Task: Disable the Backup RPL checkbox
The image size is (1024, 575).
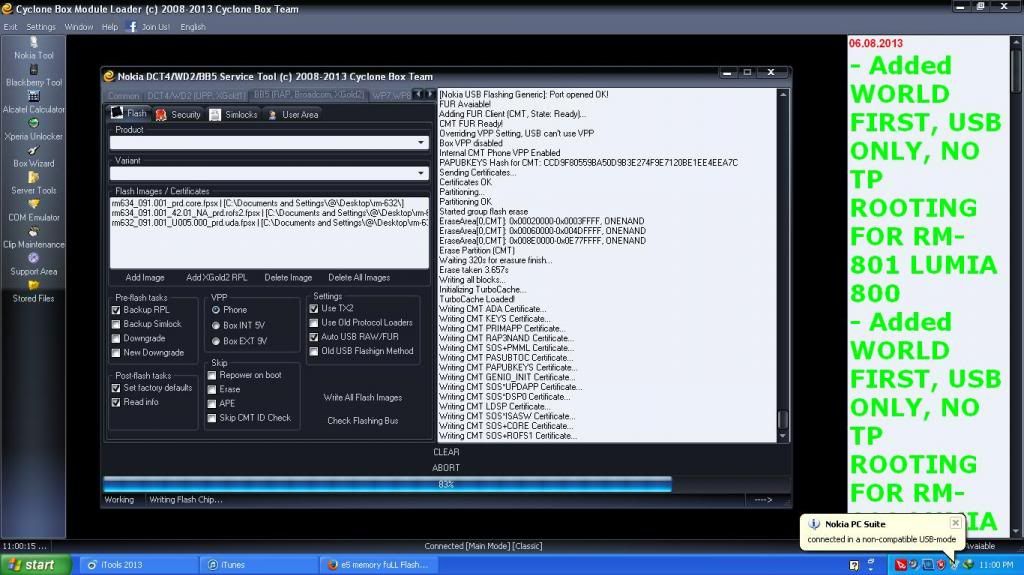Action: point(117,310)
